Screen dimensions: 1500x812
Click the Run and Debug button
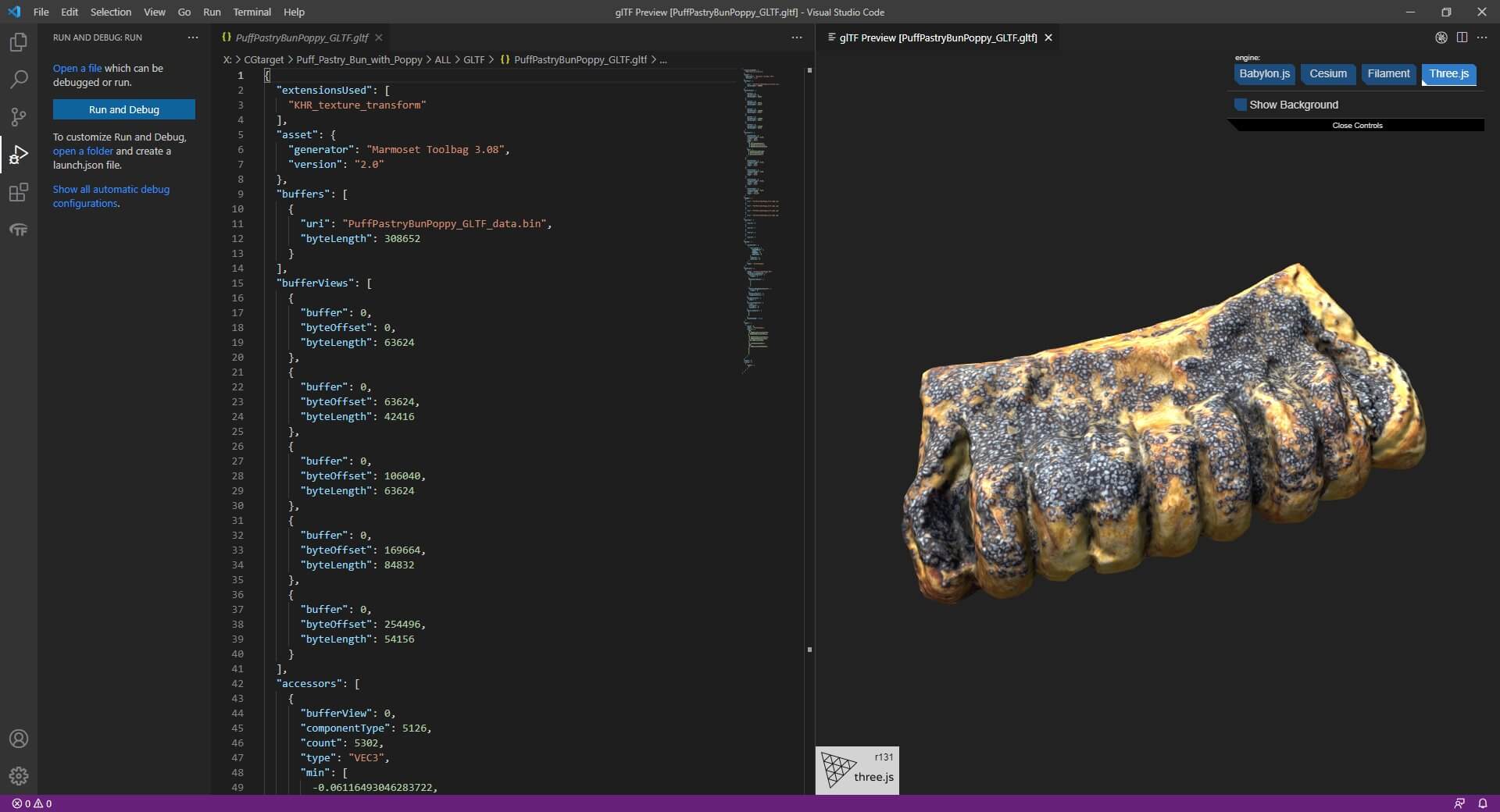pyautogui.click(x=123, y=110)
